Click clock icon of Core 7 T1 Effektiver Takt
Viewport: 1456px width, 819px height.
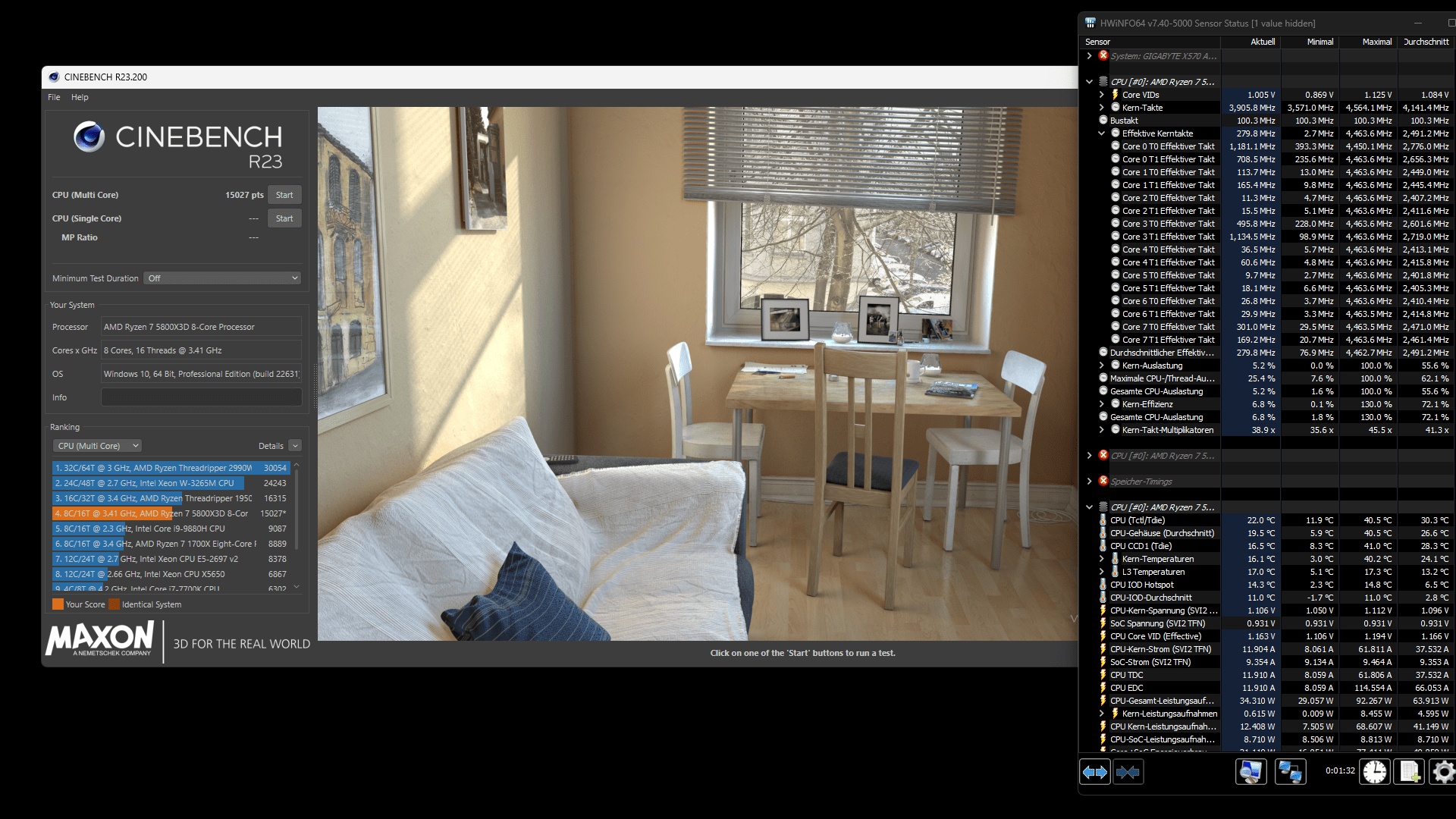coord(1116,339)
